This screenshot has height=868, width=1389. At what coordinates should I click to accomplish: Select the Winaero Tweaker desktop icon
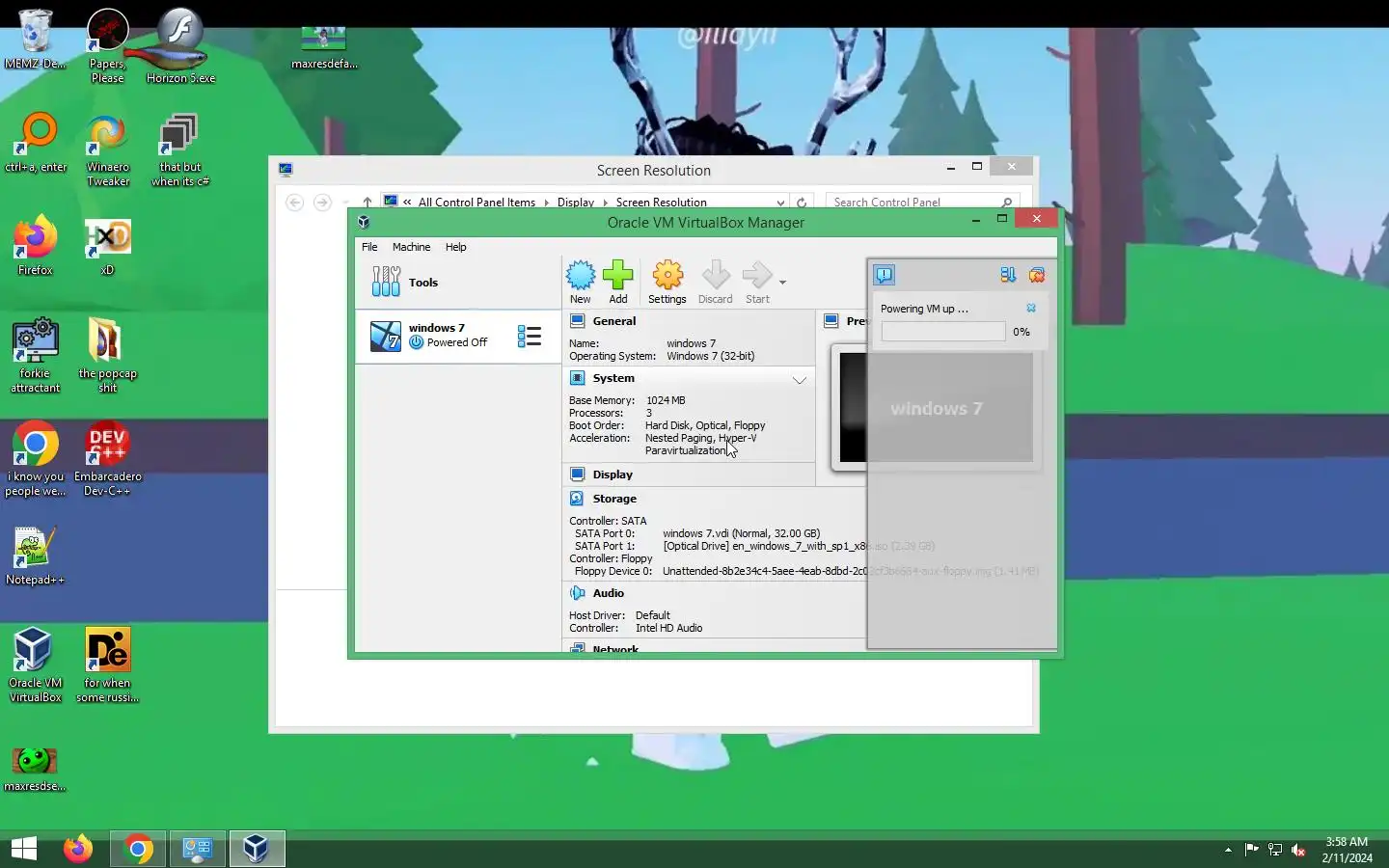(x=108, y=150)
